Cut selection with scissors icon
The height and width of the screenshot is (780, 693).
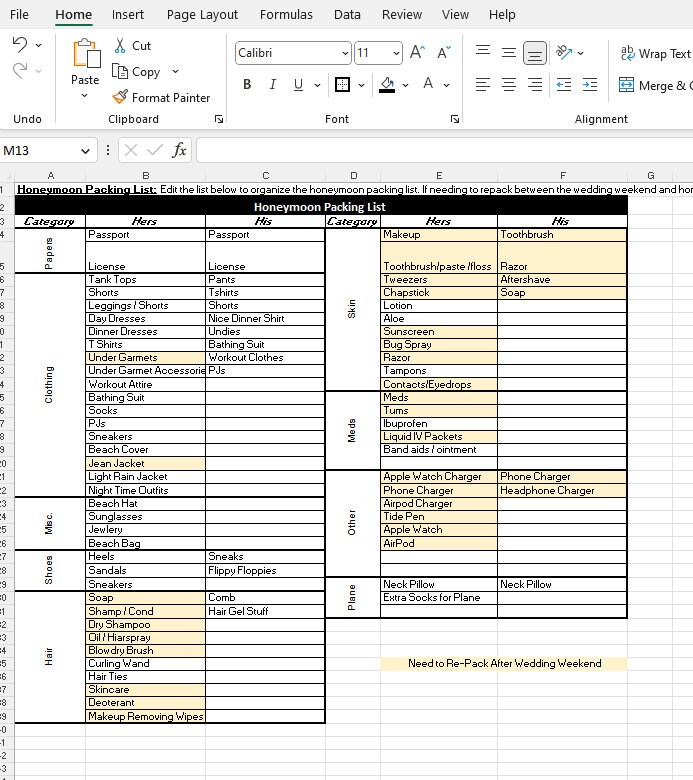click(x=120, y=46)
